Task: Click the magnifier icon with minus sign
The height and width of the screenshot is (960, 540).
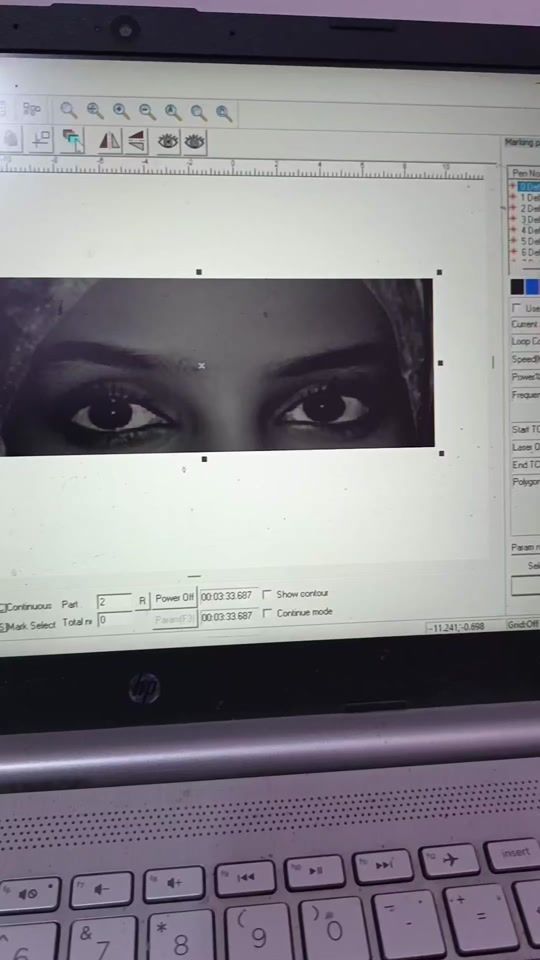Action: click(147, 111)
